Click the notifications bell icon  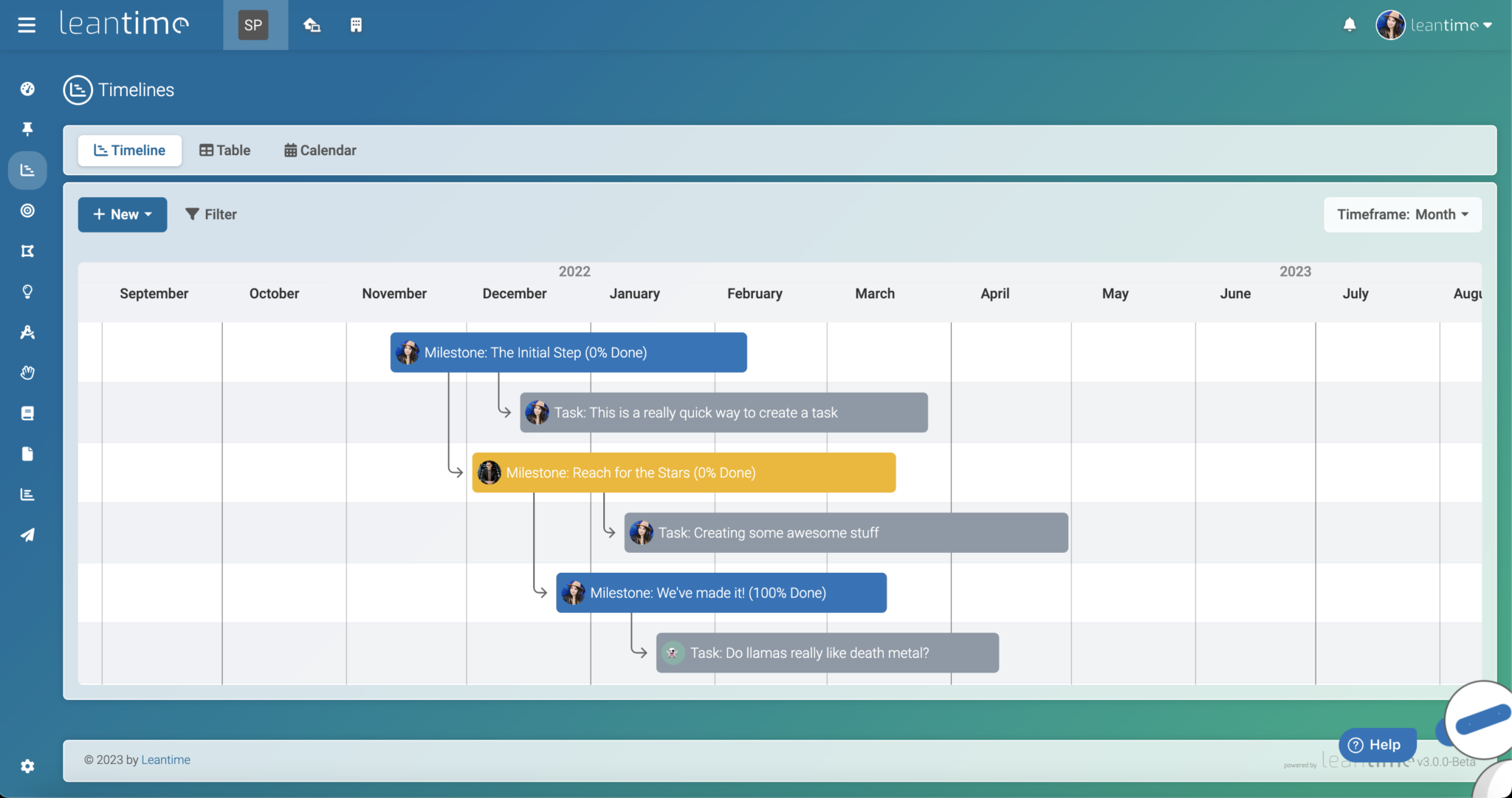pyautogui.click(x=1350, y=24)
